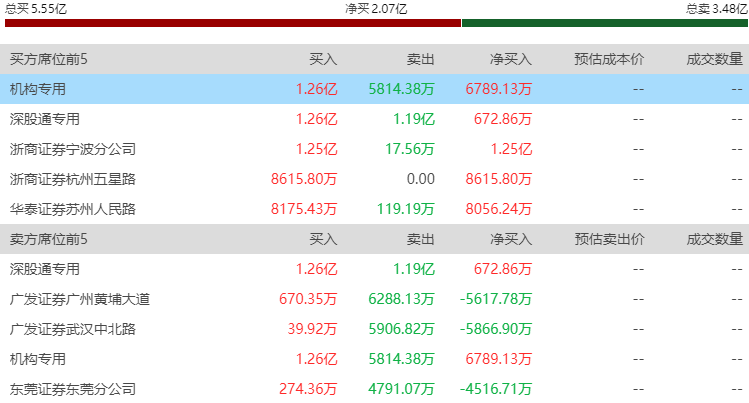
Task: Click the '670.35万' buy value
Action: click(308, 299)
